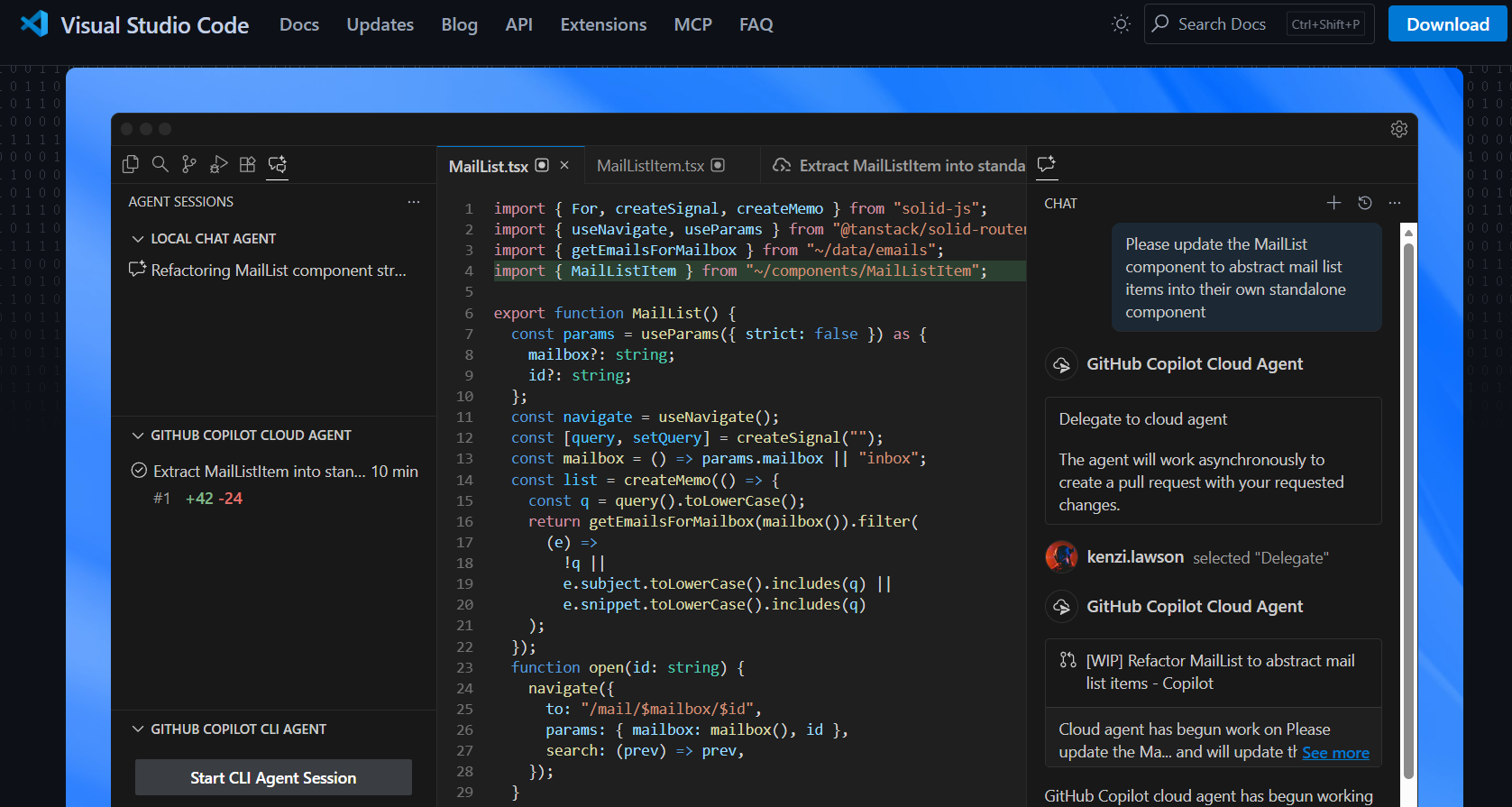Open the CHAT panel more actions ellipsis
Viewport: 1512px width, 807px height.
(1395, 203)
